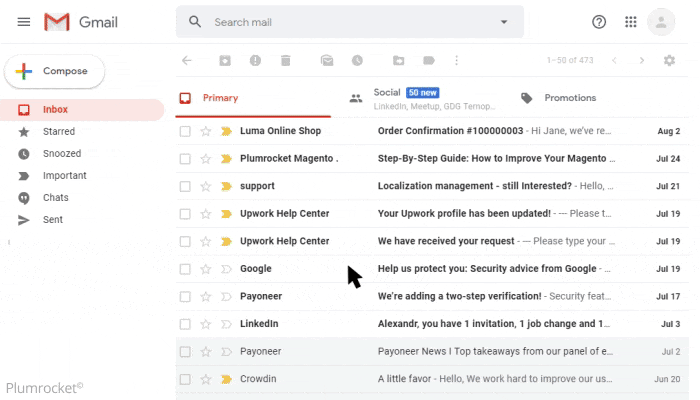Go to newer emails arrow
This screenshot has height=400, width=700.
coord(614,60)
